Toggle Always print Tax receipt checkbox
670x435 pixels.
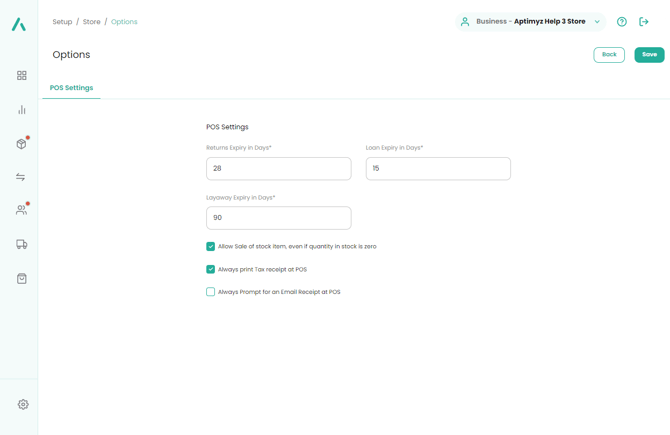211,269
